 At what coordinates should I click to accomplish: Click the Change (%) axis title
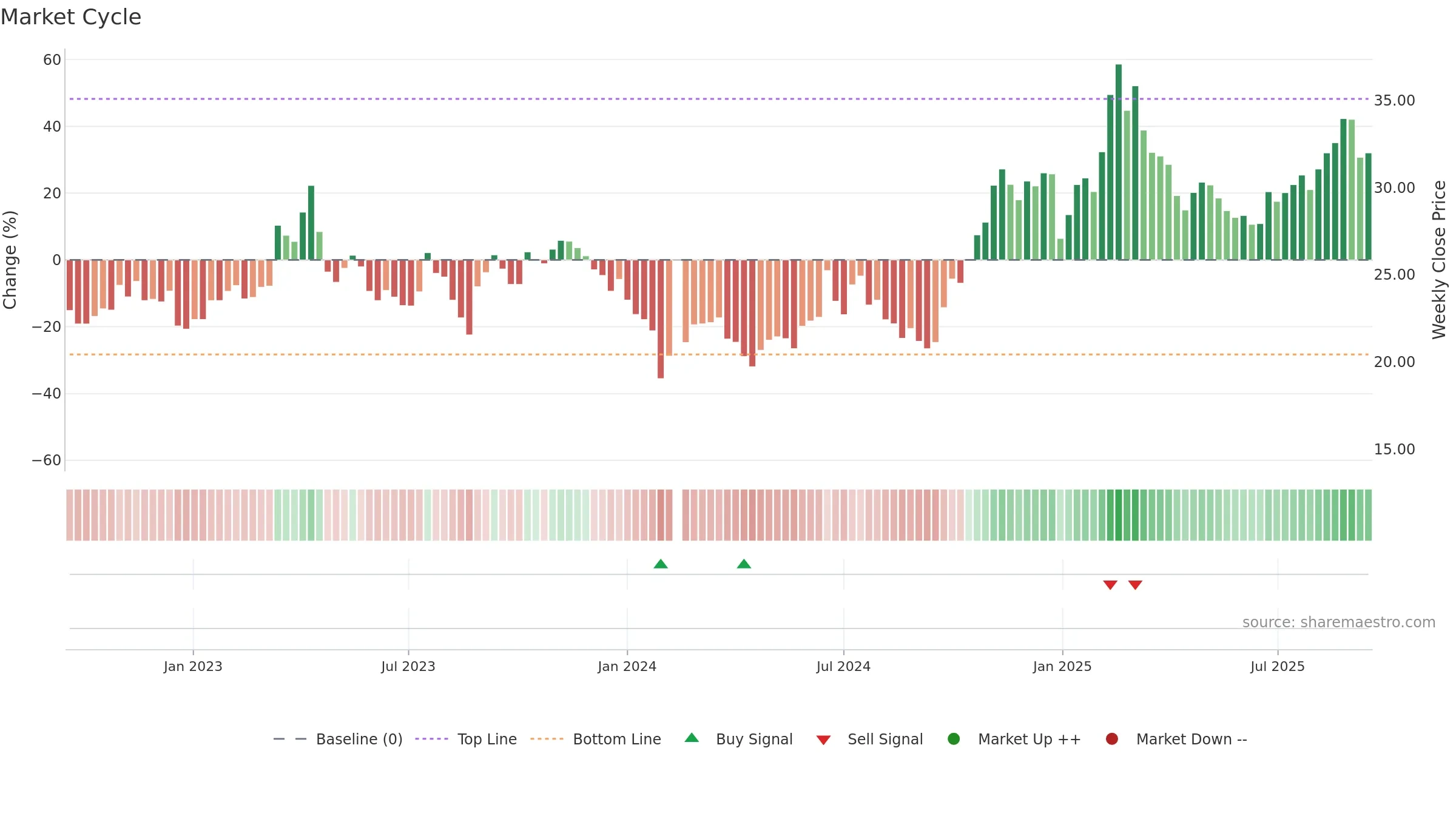(10, 260)
